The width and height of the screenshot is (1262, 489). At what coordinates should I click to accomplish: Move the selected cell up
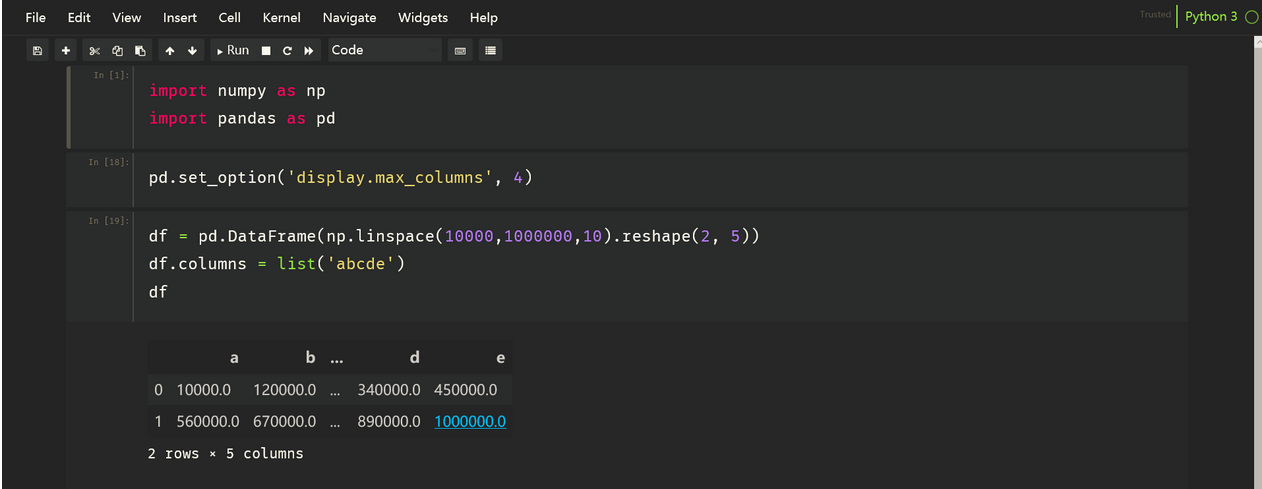(170, 50)
